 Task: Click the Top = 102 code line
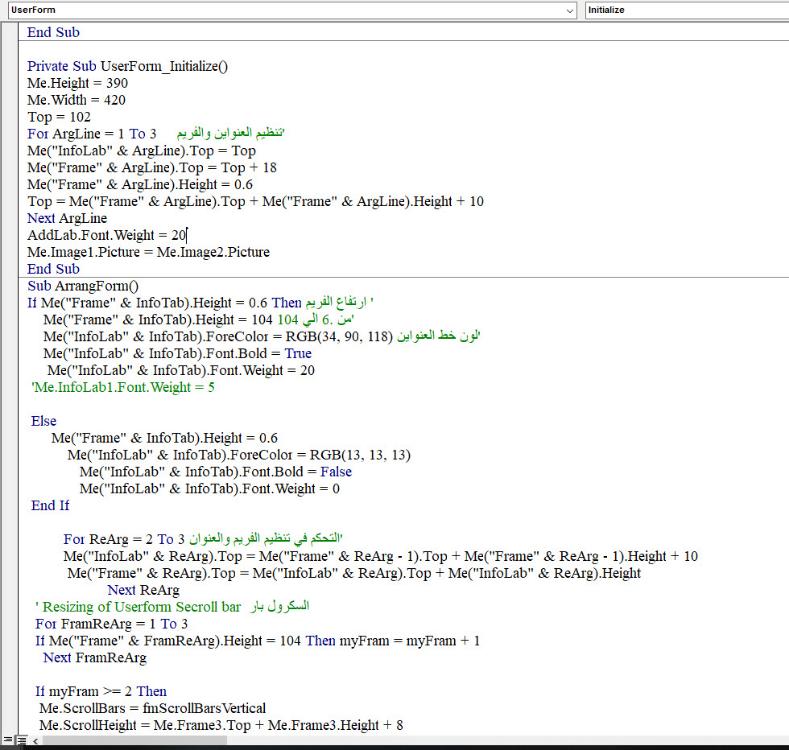(x=59, y=117)
